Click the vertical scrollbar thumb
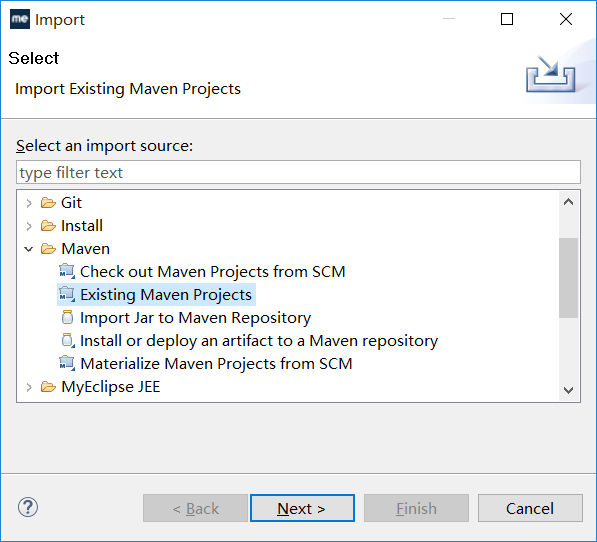The height and width of the screenshot is (542, 597). [568, 278]
